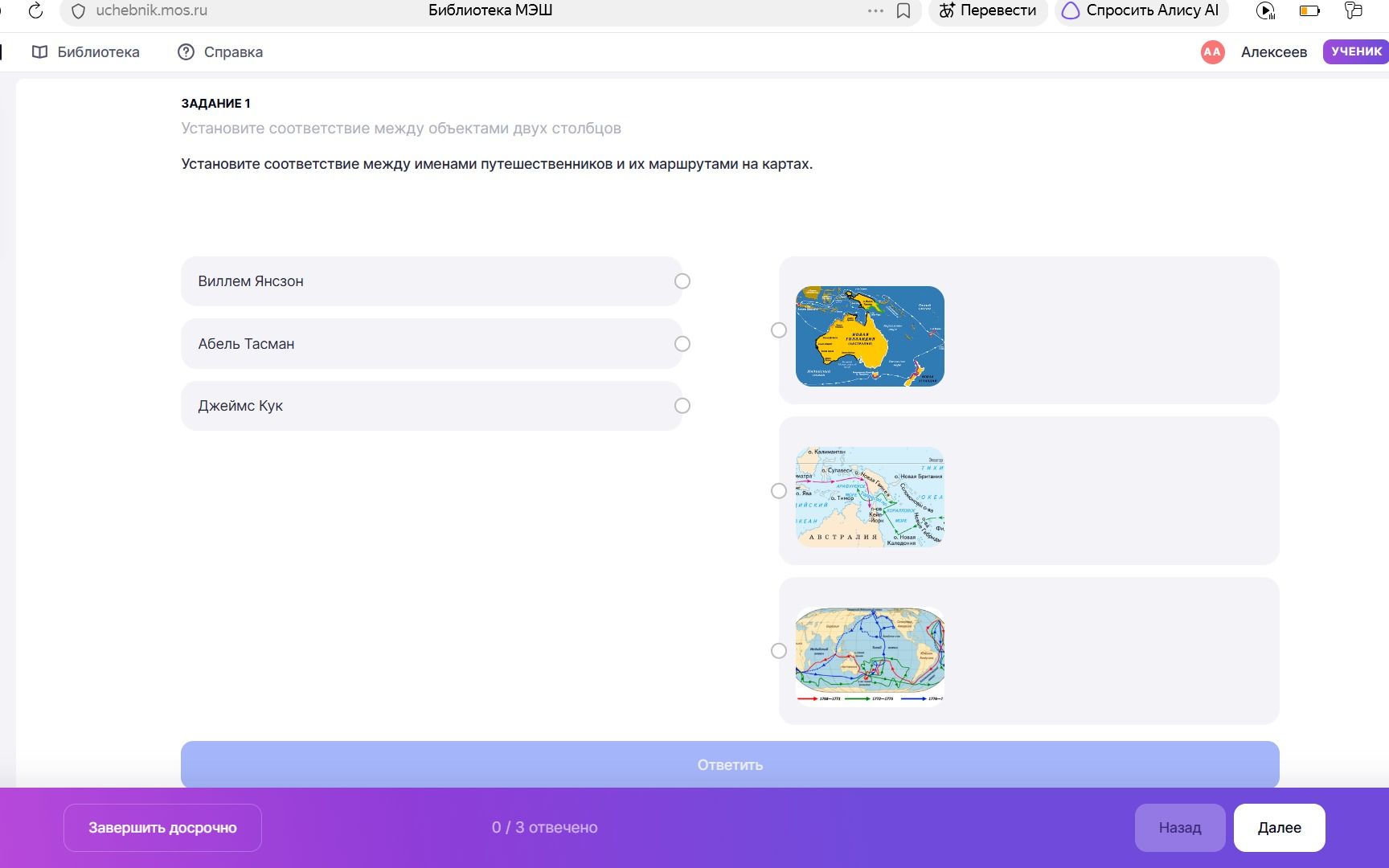Click the bookmark icon in address bar
This screenshot has height=868, width=1389.
tap(903, 10)
